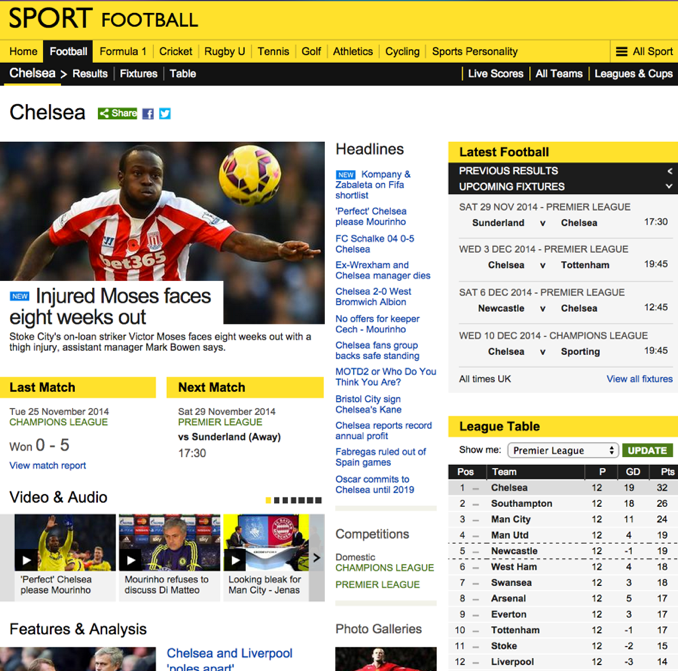Click the green UPDATE button
The width and height of the screenshot is (678, 671).
(x=647, y=450)
